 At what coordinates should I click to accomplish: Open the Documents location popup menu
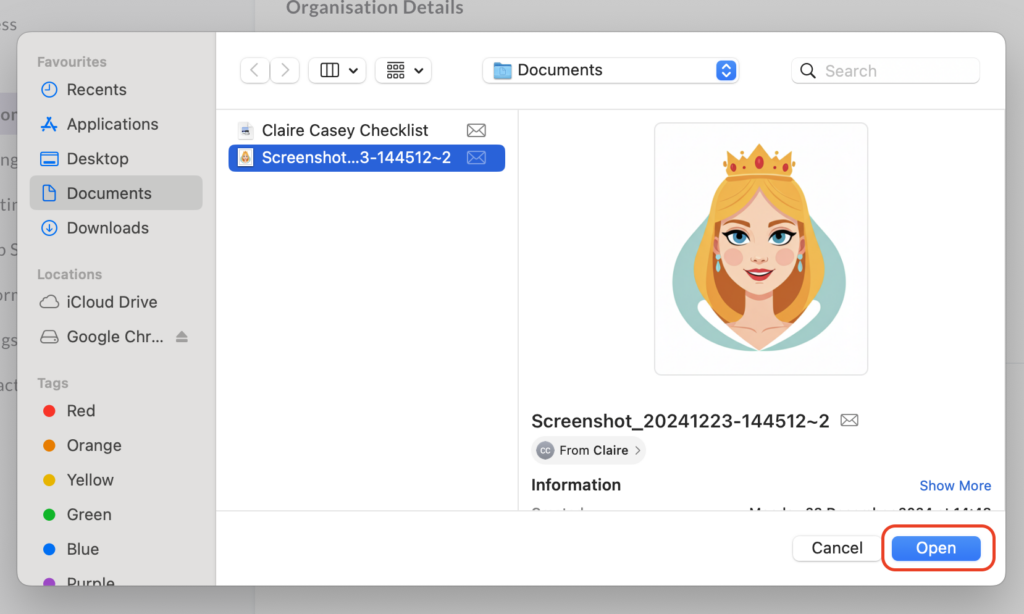pyautogui.click(x=610, y=70)
